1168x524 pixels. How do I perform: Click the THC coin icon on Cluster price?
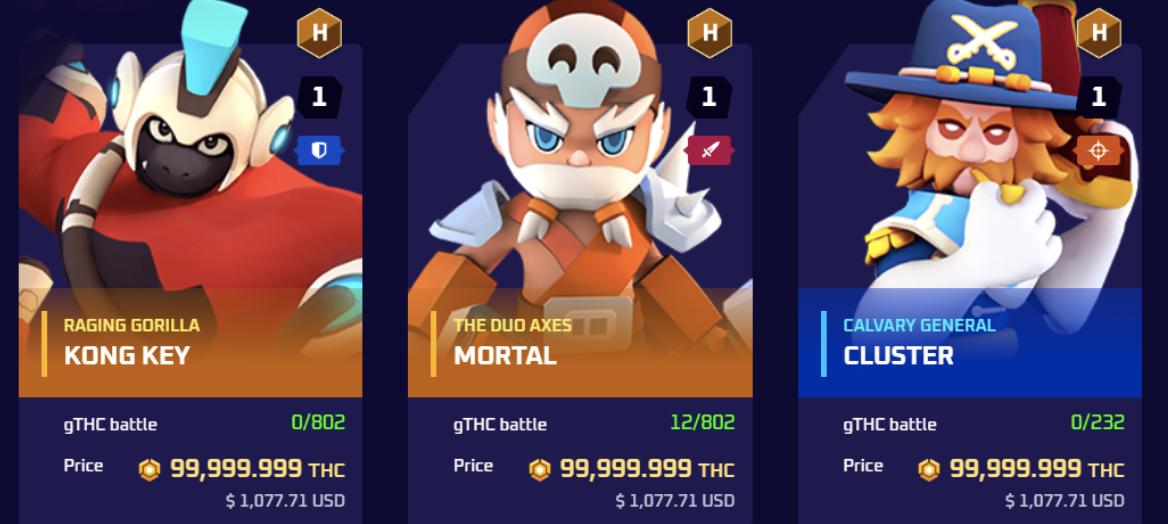click(929, 470)
